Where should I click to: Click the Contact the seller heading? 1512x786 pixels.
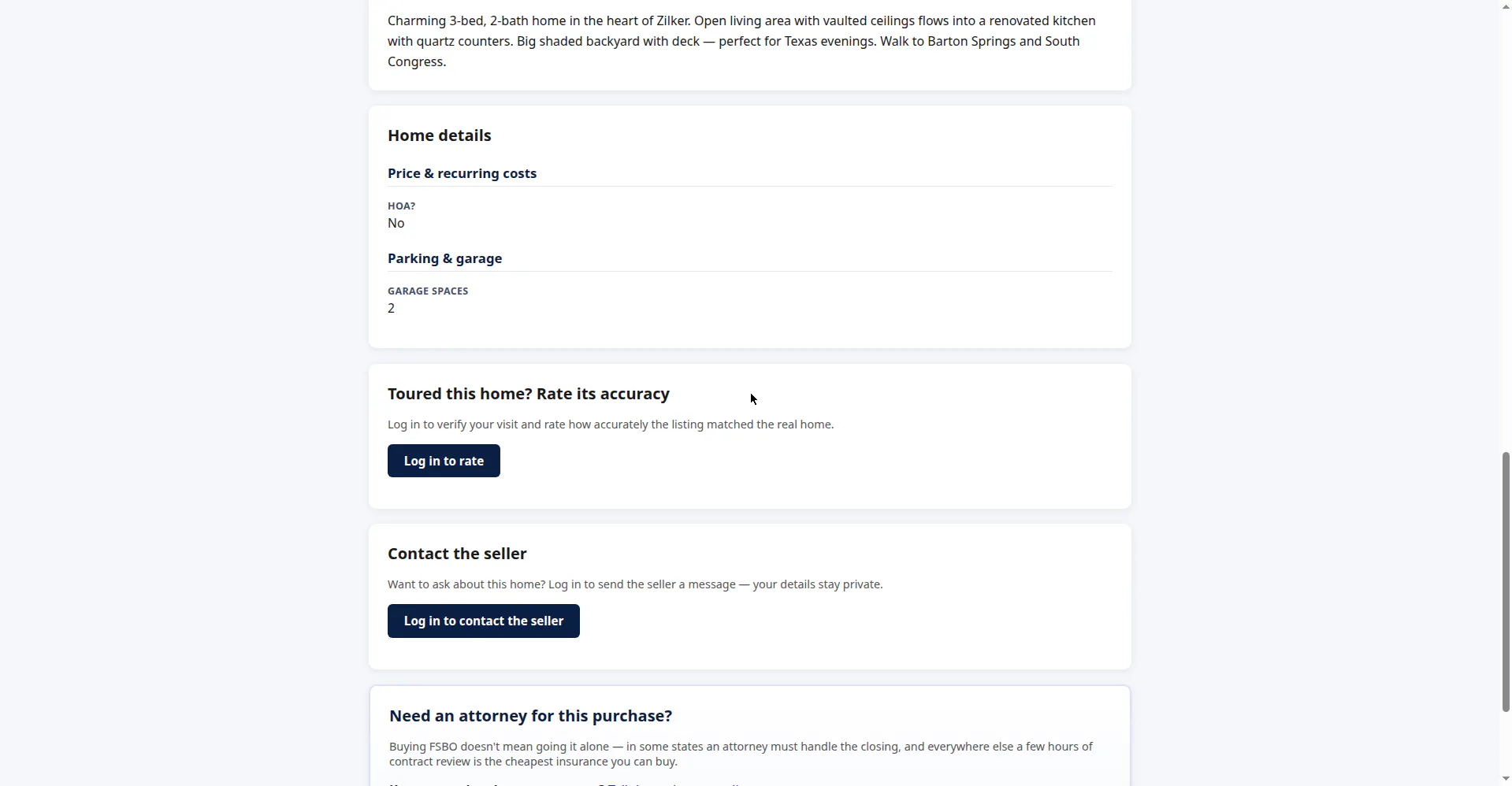[457, 554]
